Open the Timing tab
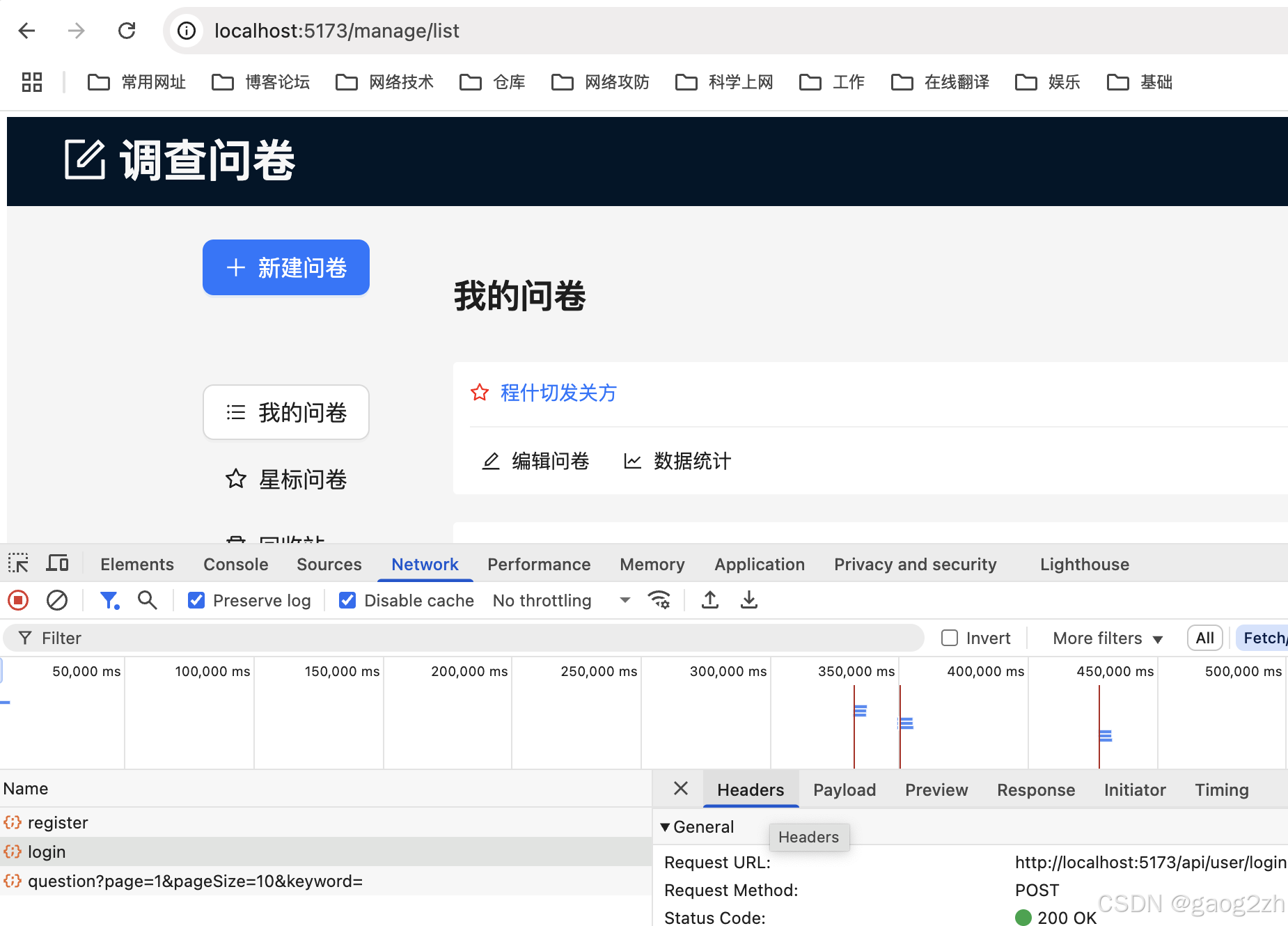Viewport: 1288px width, 926px height. [x=1222, y=790]
